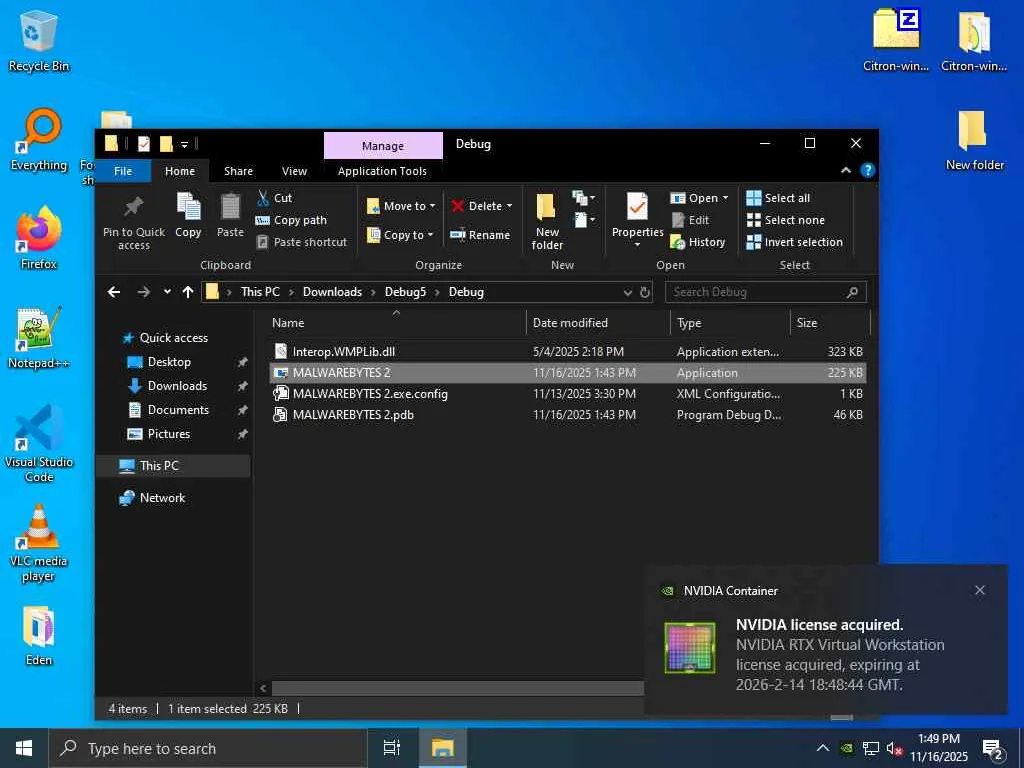Viewport: 1024px width, 768px height.
Task: Switch to the Share tab
Action: pos(238,171)
